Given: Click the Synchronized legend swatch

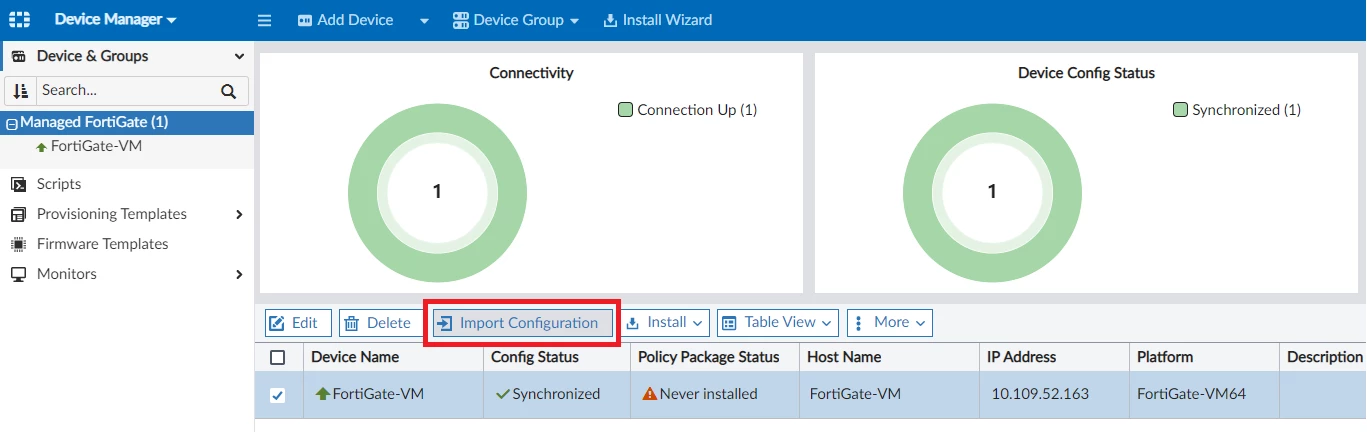Looking at the screenshot, I should 1180,110.
